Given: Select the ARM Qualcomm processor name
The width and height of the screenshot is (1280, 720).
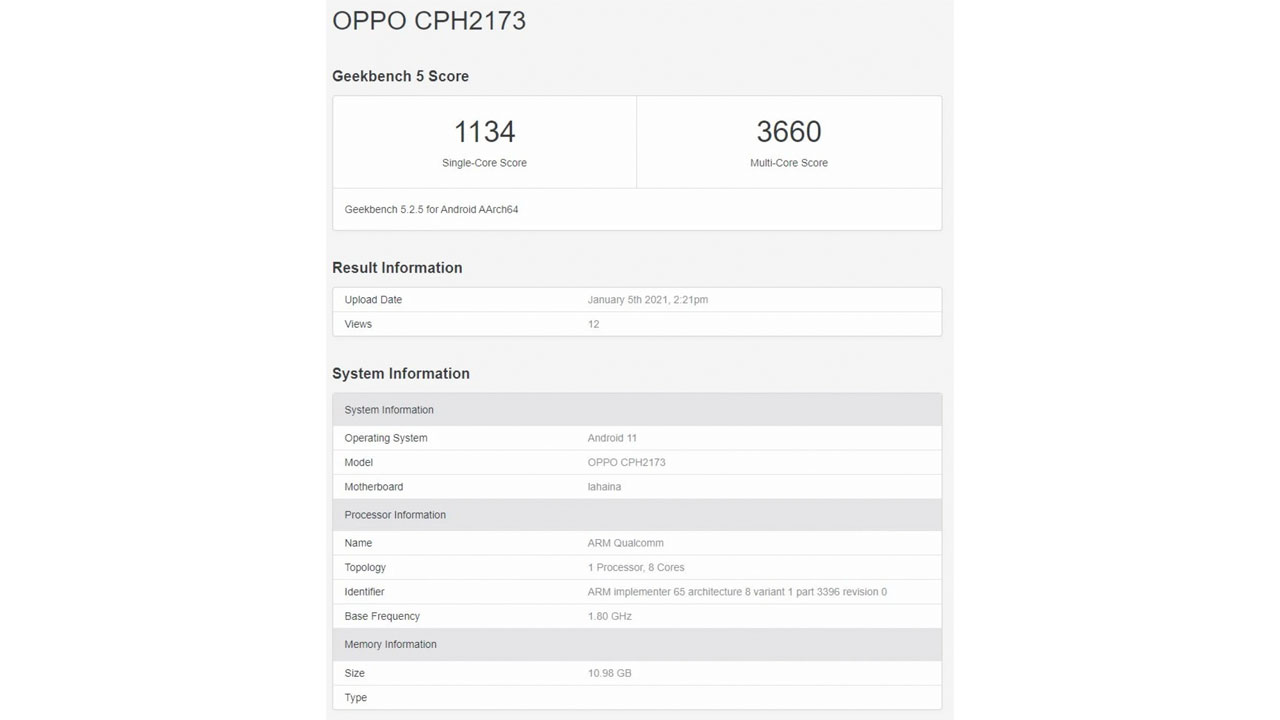Looking at the screenshot, I should (x=625, y=543).
